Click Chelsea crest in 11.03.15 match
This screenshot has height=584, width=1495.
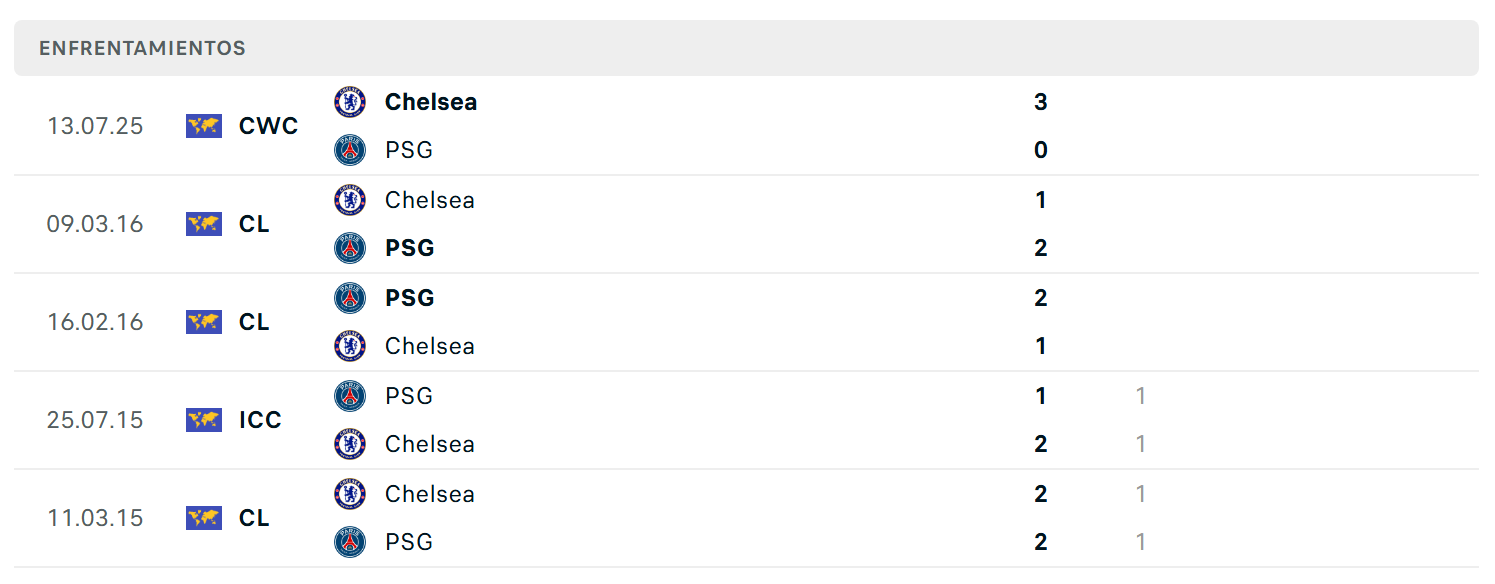point(350,494)
